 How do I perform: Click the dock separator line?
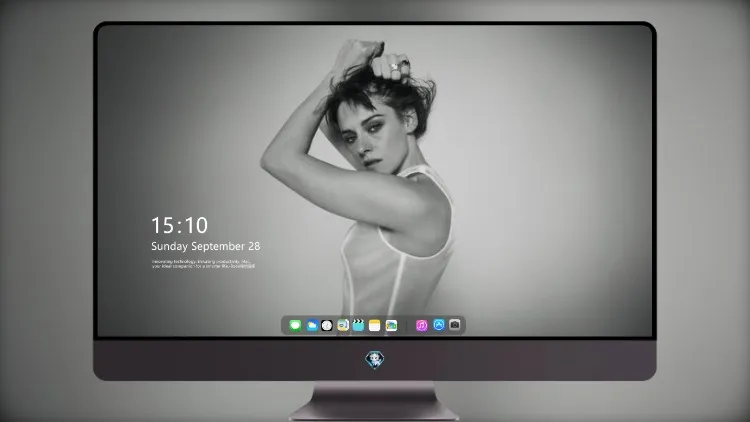(407, 325)
